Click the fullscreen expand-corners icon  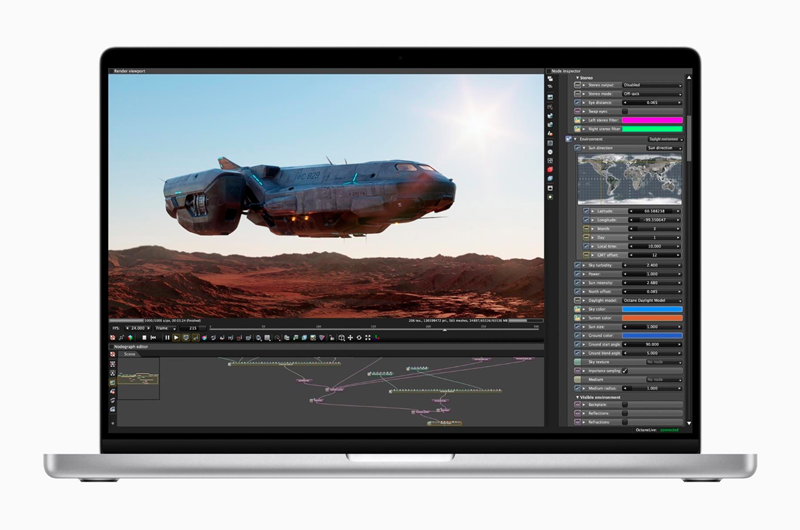[x=368, y=338]
